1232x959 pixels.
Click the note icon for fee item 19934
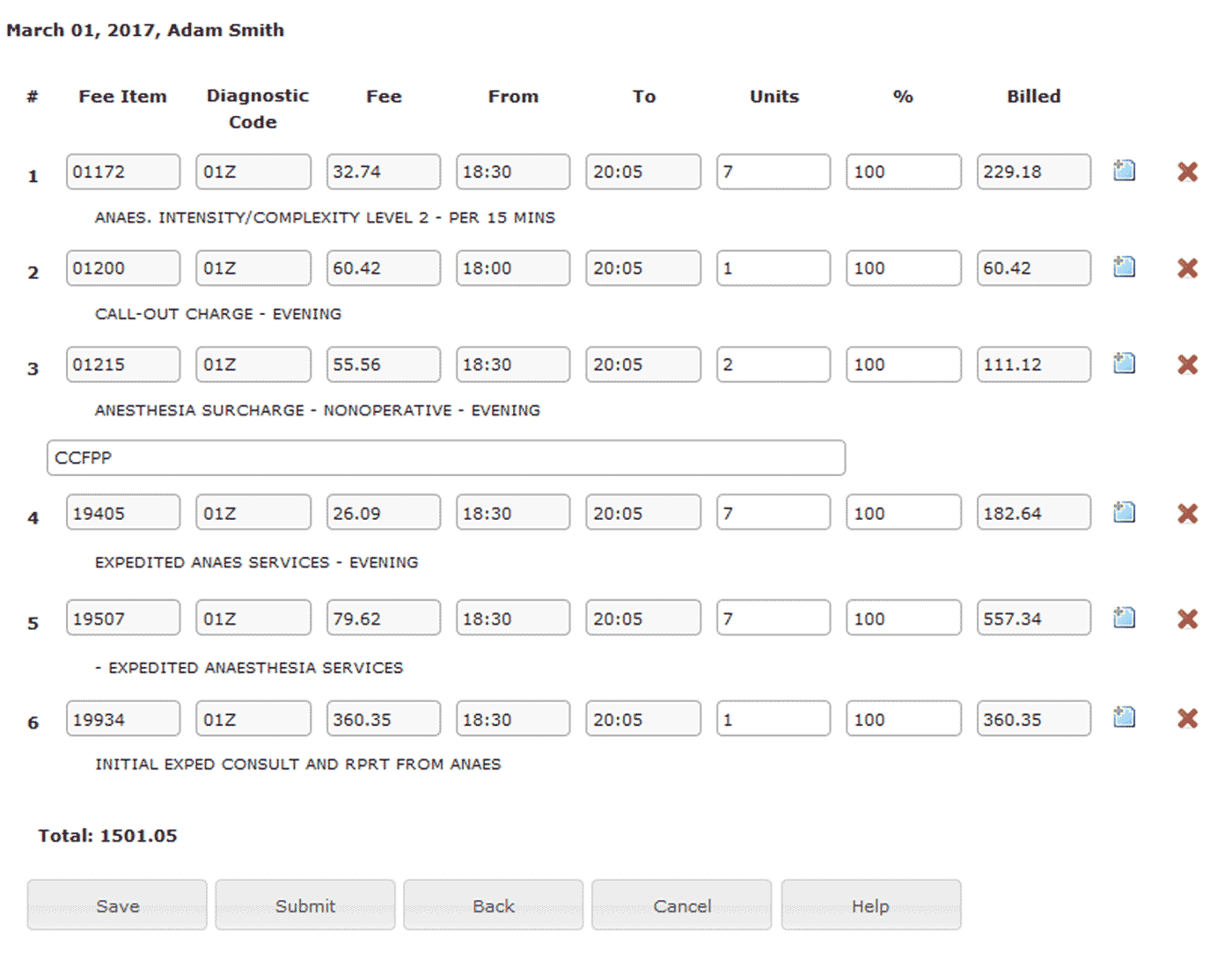[x=1124, y=717]
